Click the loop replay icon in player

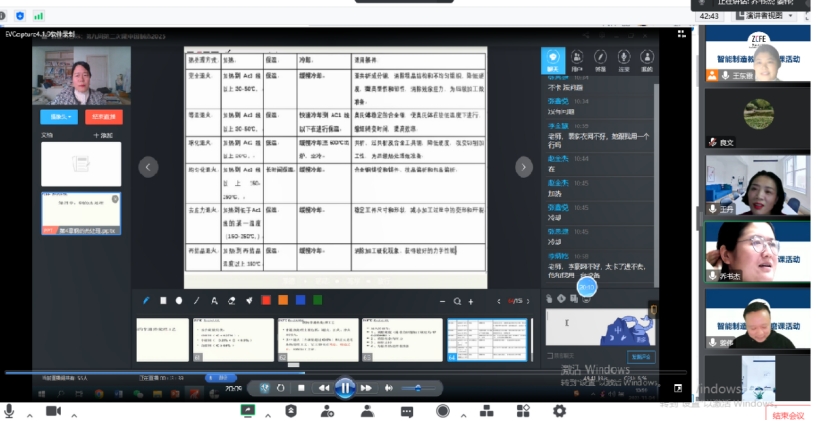click(x=281, y=388)
